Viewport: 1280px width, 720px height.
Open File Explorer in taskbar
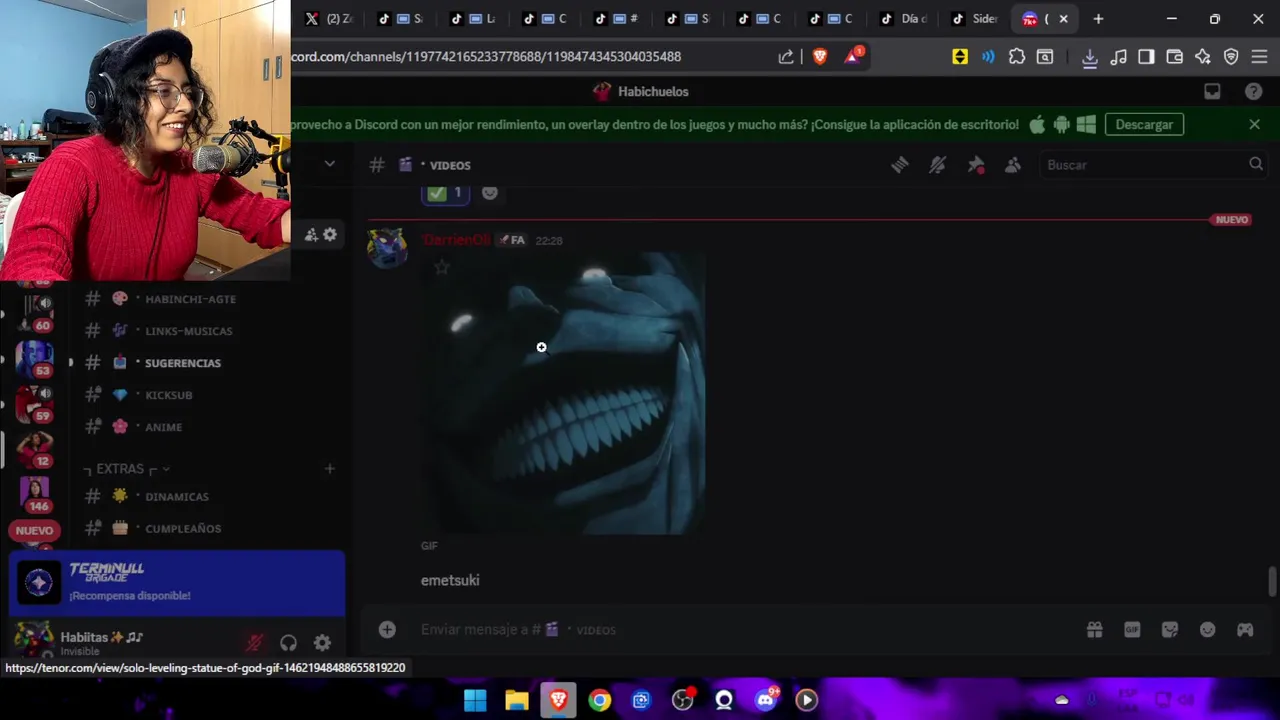pos(517,700)
